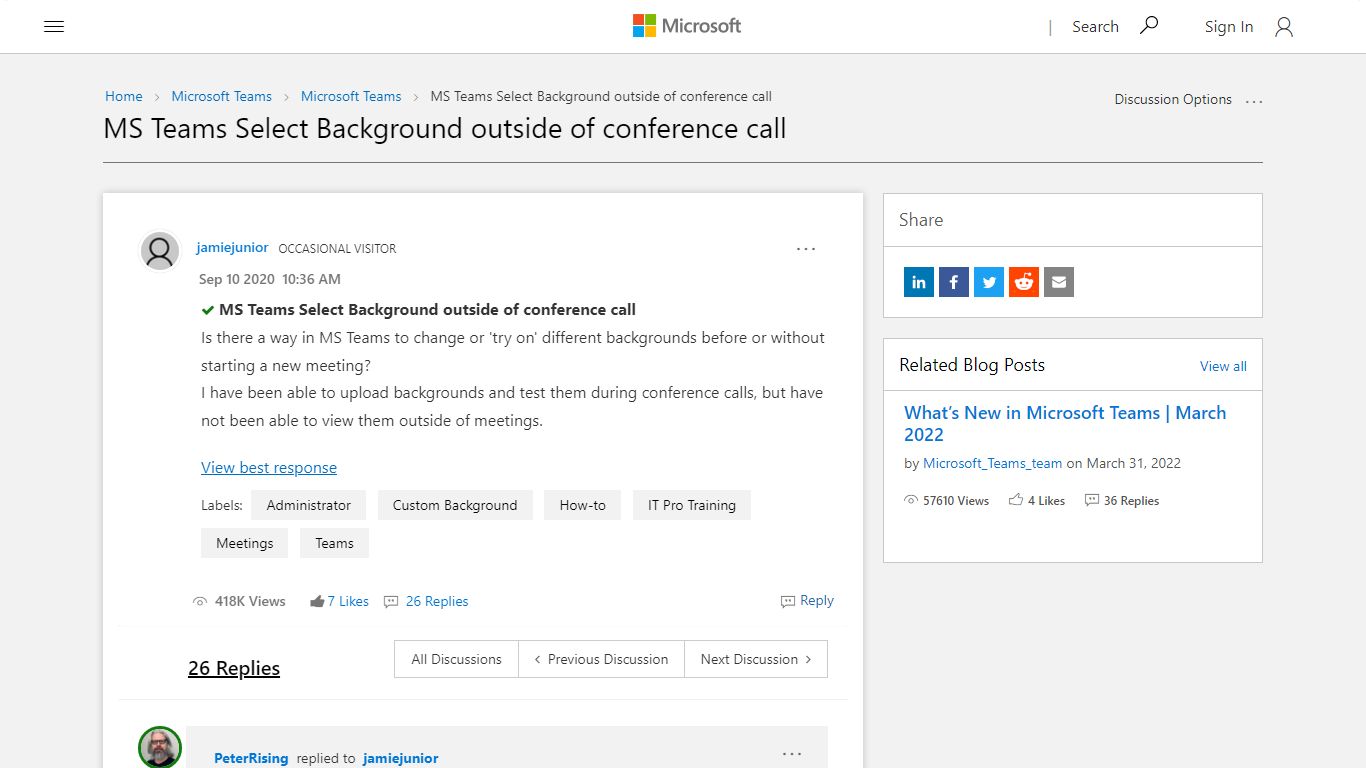This screenshot has height=768, width=1366.
Task: Open the post options ellipsis menu
Action: tap(806, 249)
